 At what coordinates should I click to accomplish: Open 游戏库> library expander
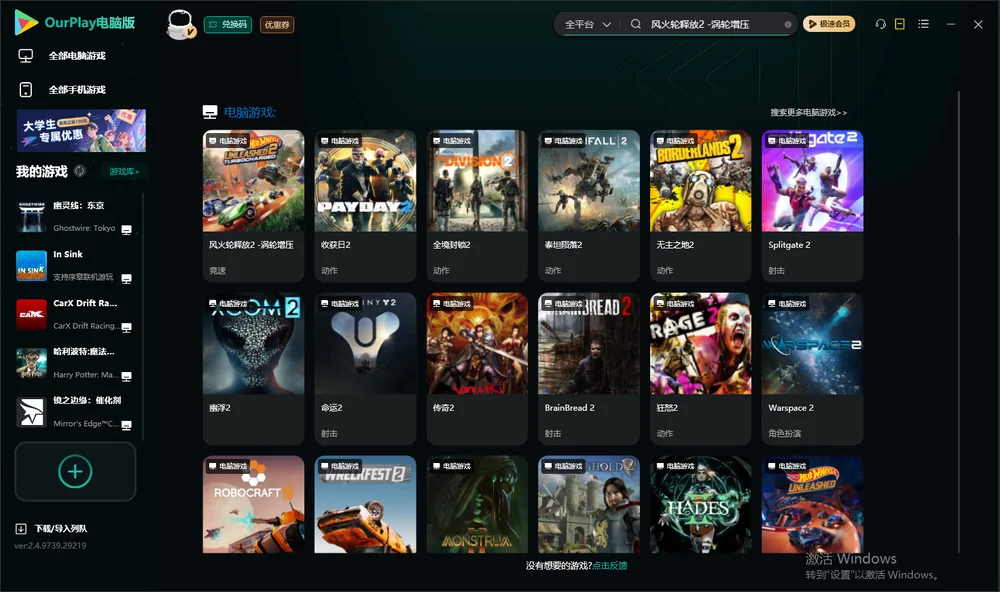[124, 172]
